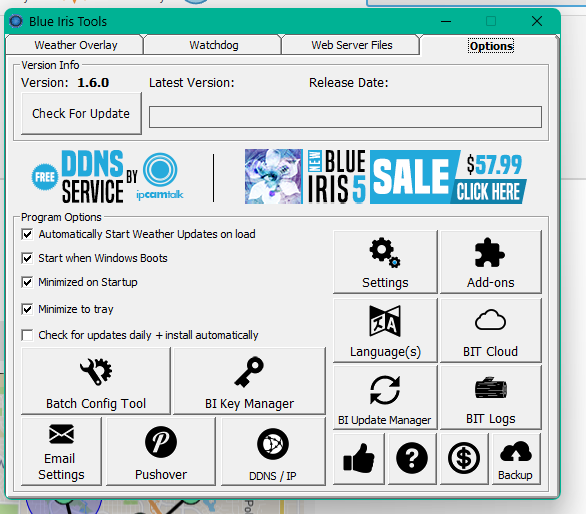This screenshot has height=514, width=586.
Task: Open Add-ons puzzle piece button
Action: (491, 262)
